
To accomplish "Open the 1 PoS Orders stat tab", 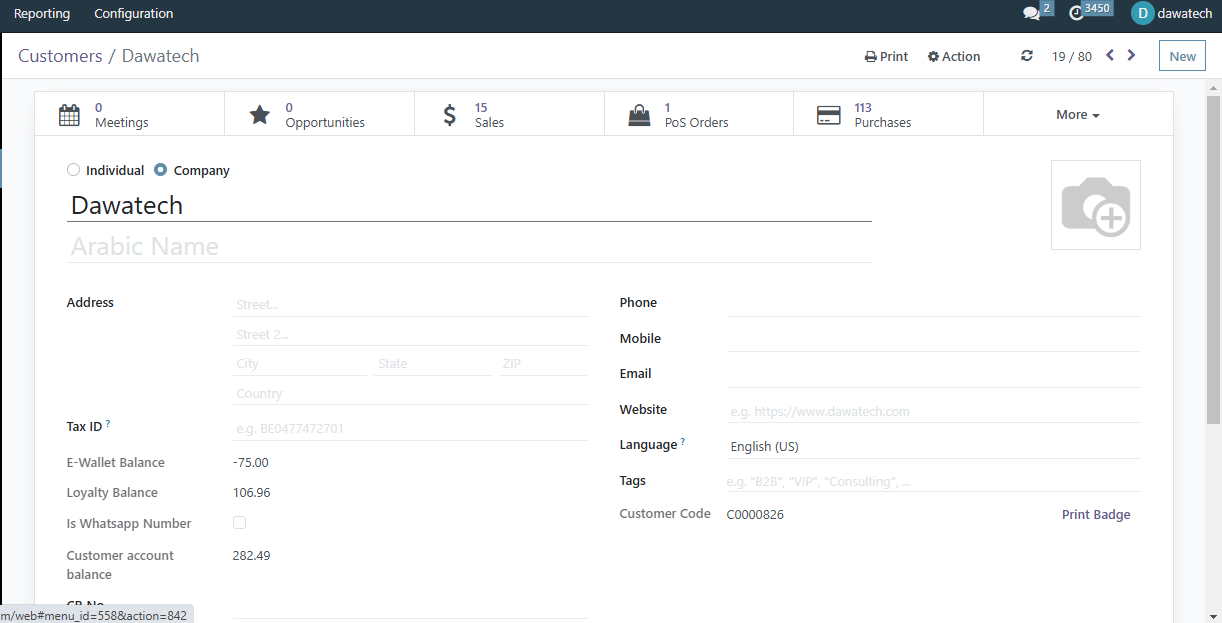I will 699,115.
